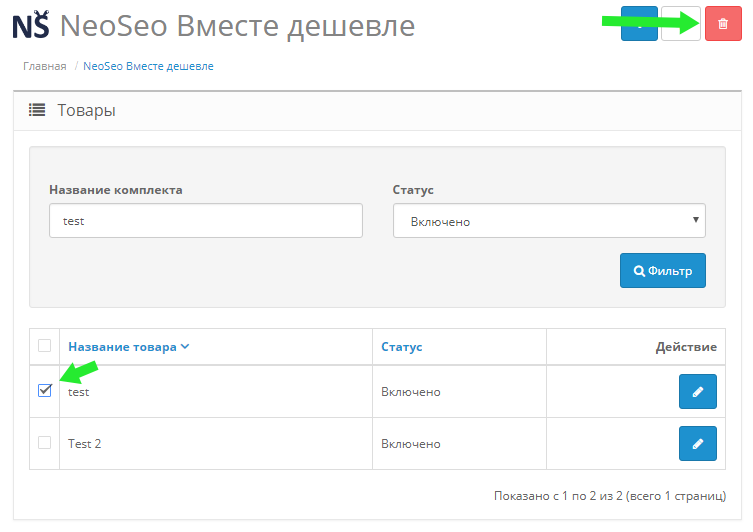Edit the 'test' row with pencil button
The image size is (753, 532).
coord(697,391)
